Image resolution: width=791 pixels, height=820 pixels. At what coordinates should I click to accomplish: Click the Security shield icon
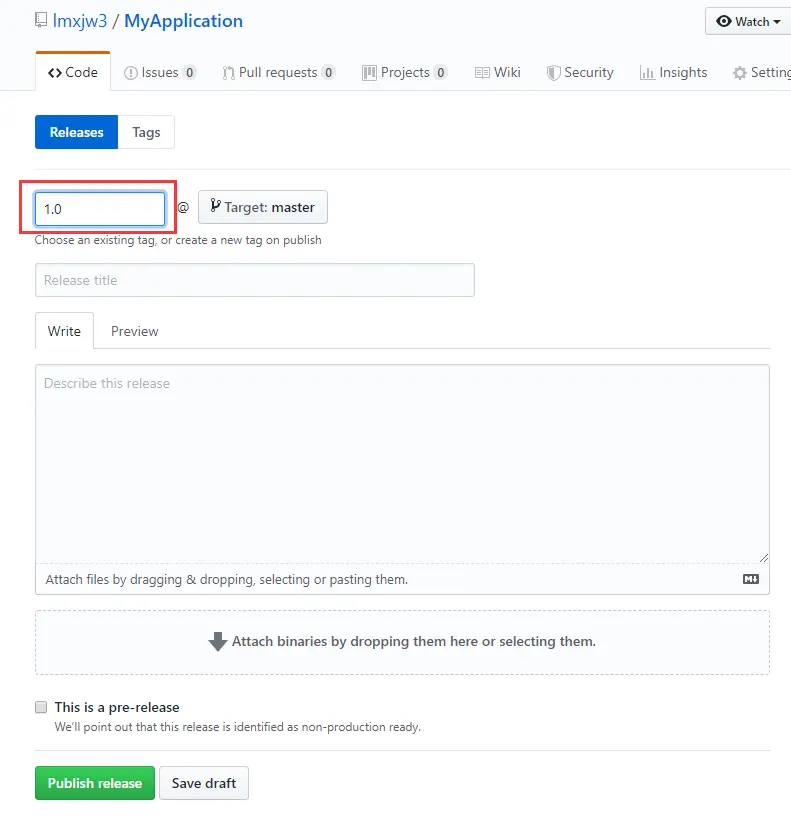[553, 73]
